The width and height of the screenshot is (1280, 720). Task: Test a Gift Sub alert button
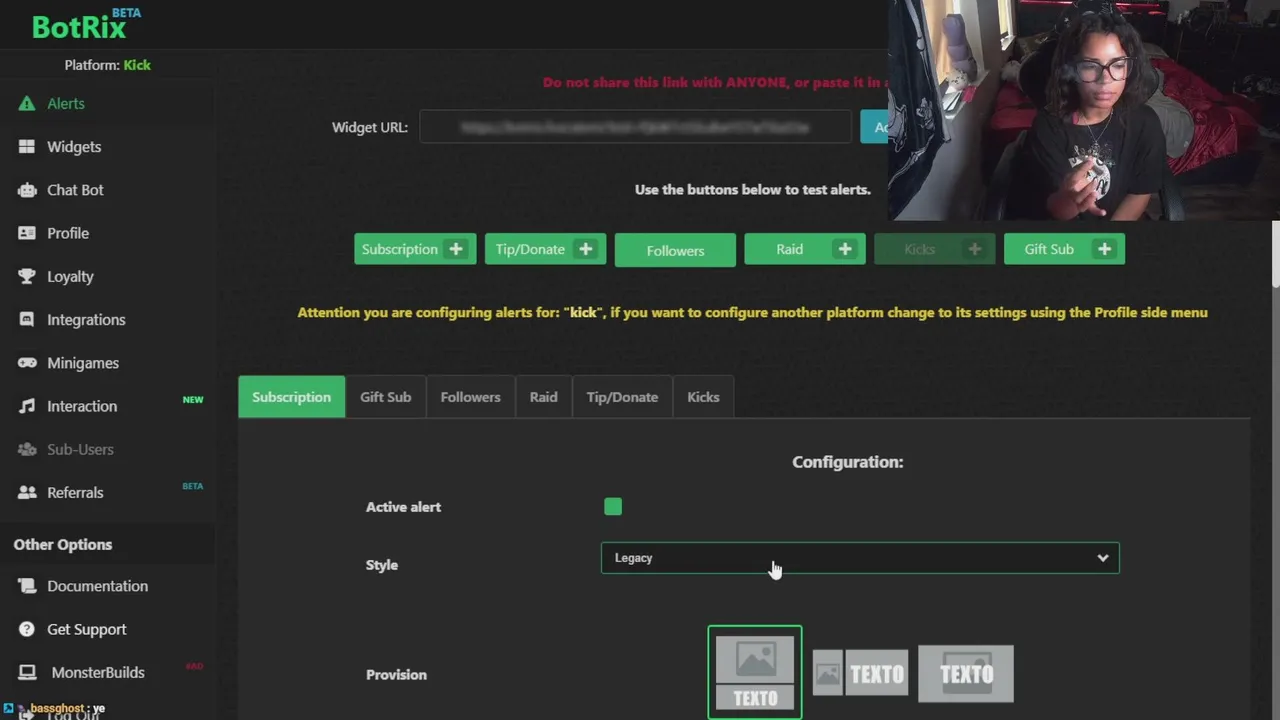pyautogui.click(x=1064, y=249)
